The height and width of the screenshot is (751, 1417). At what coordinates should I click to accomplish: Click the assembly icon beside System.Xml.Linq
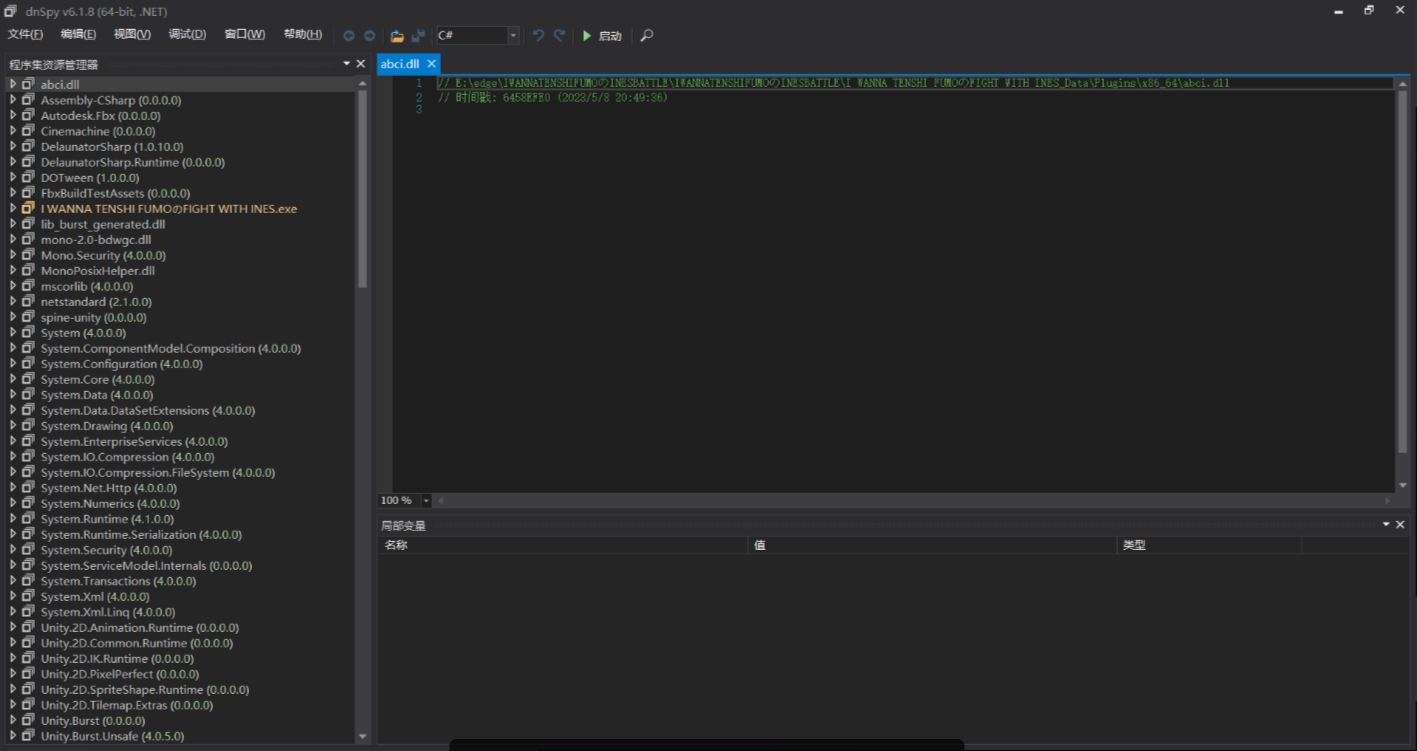[28, 612]
